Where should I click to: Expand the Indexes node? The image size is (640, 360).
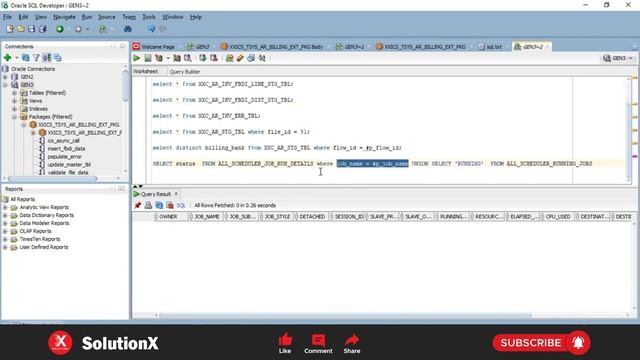(x=15, y=109)
